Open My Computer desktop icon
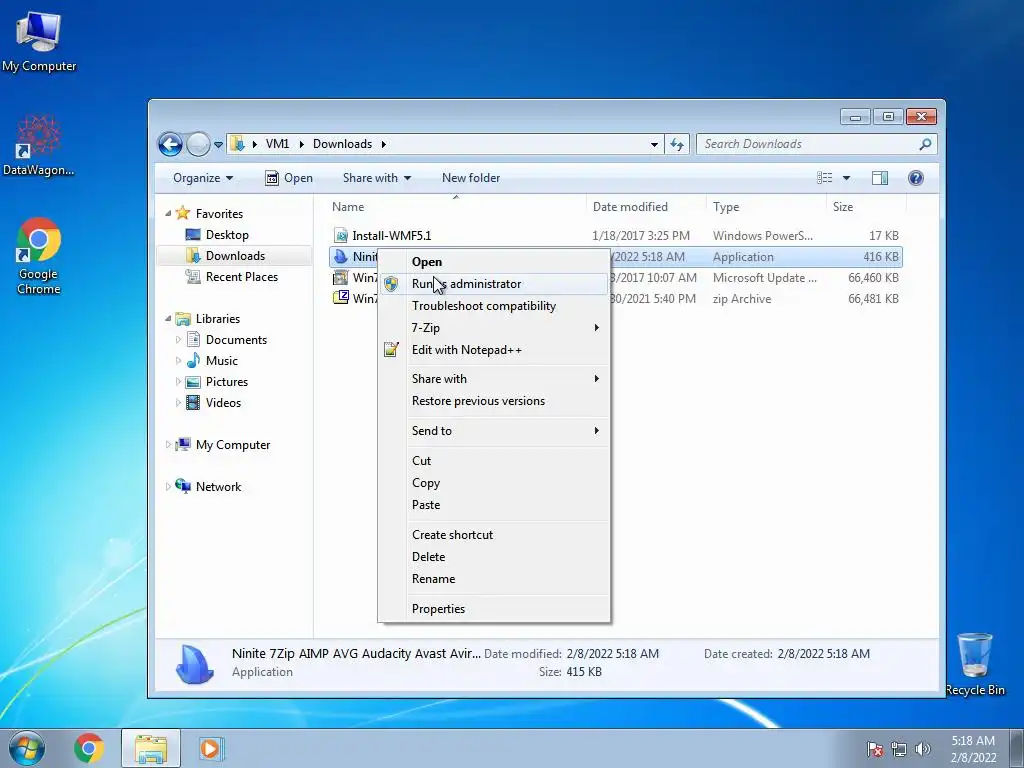This screenshot has height=768, width=1024. click(39, 41)
